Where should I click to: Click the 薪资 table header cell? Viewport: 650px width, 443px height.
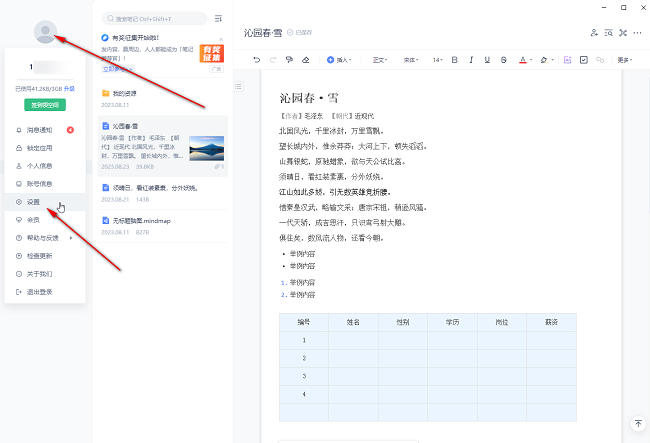(551, 322)
